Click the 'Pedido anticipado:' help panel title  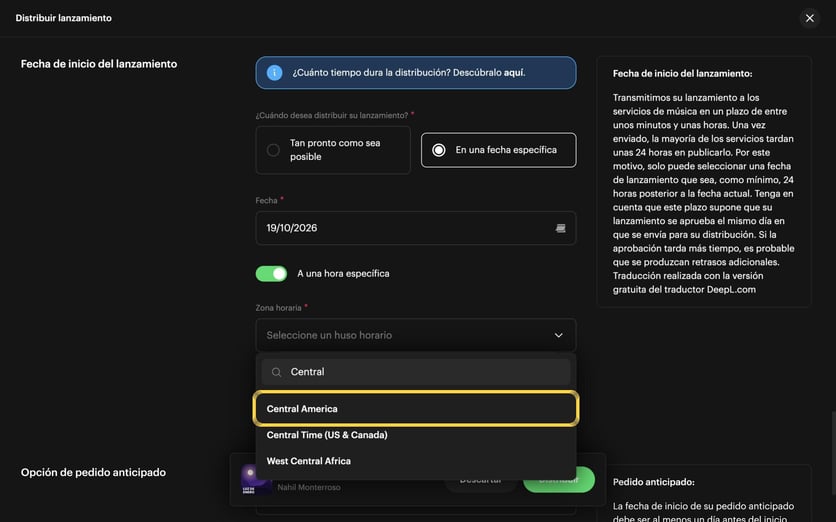[654, 482]
